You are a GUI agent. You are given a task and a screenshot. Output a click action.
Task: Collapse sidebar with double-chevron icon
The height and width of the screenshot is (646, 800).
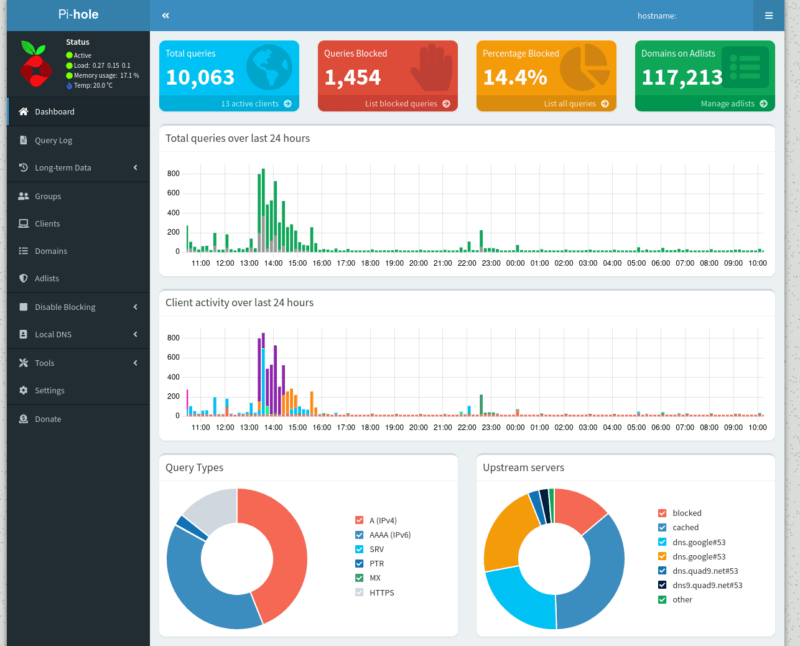(x=165, y=16)
